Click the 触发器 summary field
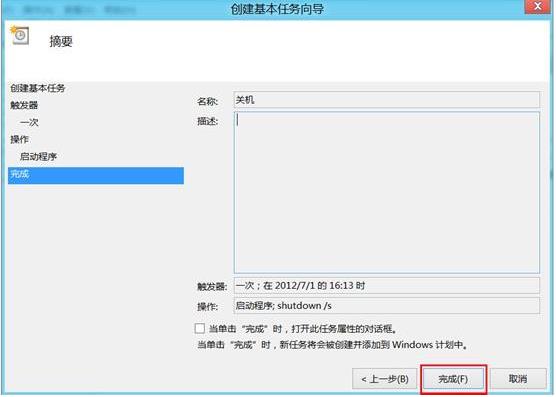The height and width of the screenshot is (397, 556). (x=387, y=285)
